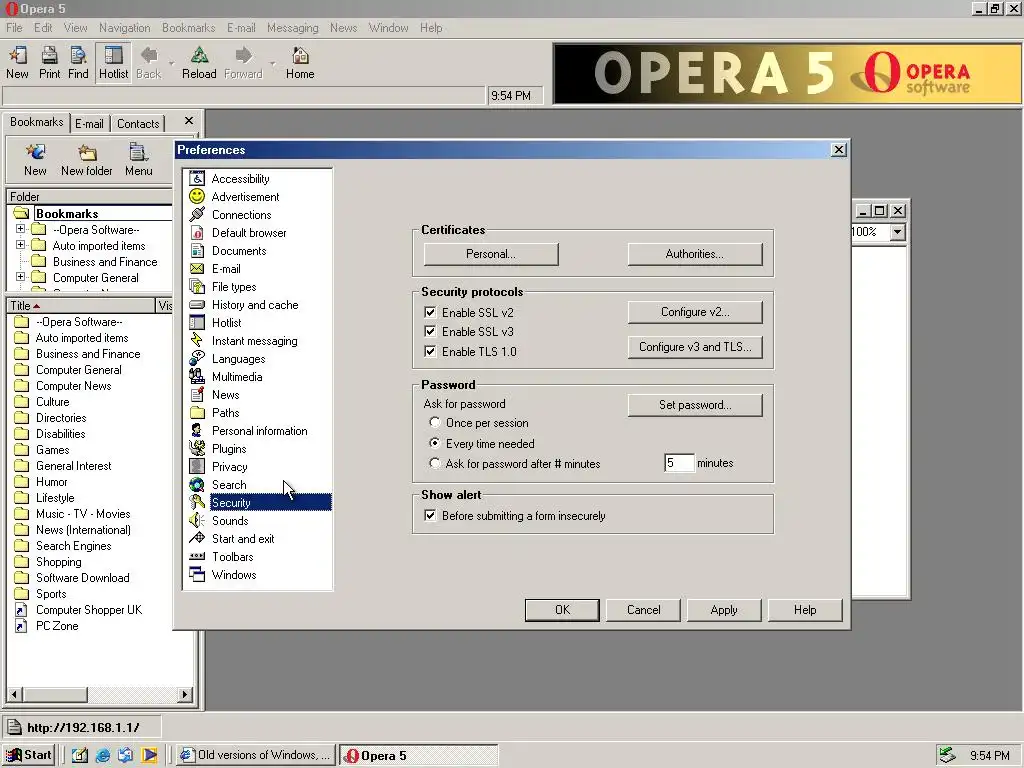Select Toolbars preferences category
This screenshot has width=1024, height=768.
tap(232, 556)
